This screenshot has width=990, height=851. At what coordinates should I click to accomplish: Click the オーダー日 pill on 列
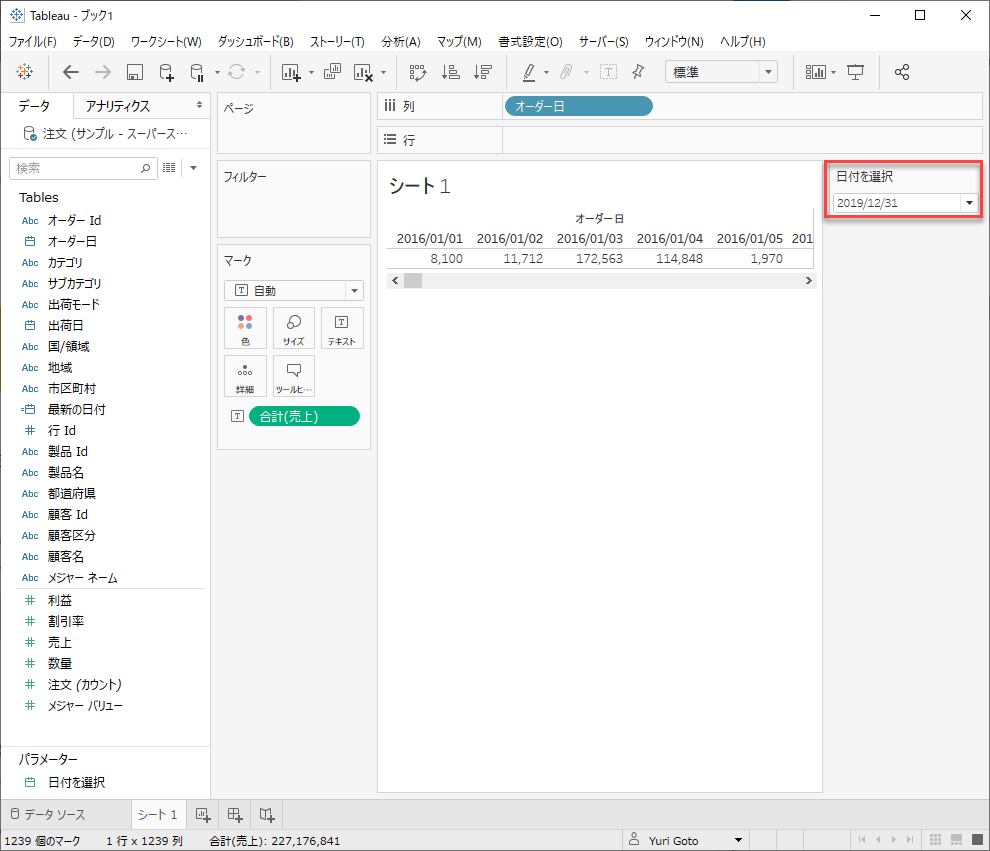click(x=578, y=104)
